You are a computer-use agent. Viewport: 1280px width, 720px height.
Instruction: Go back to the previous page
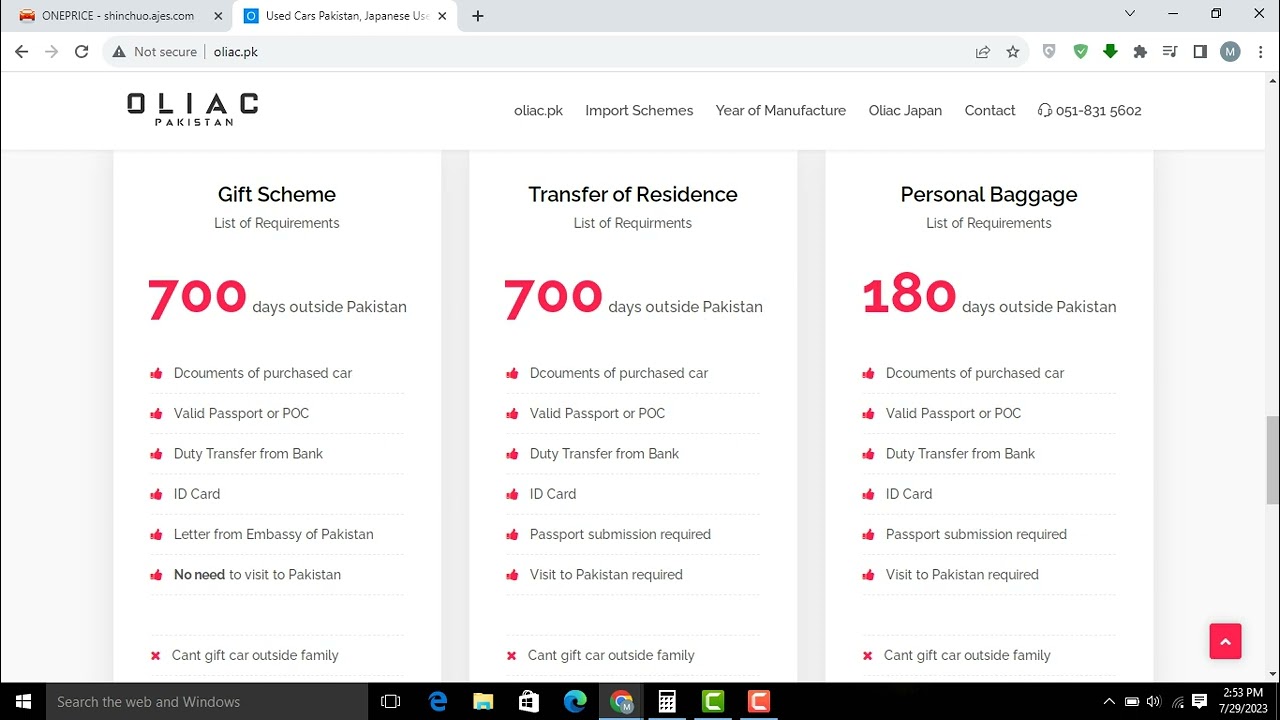click(21, 52)
